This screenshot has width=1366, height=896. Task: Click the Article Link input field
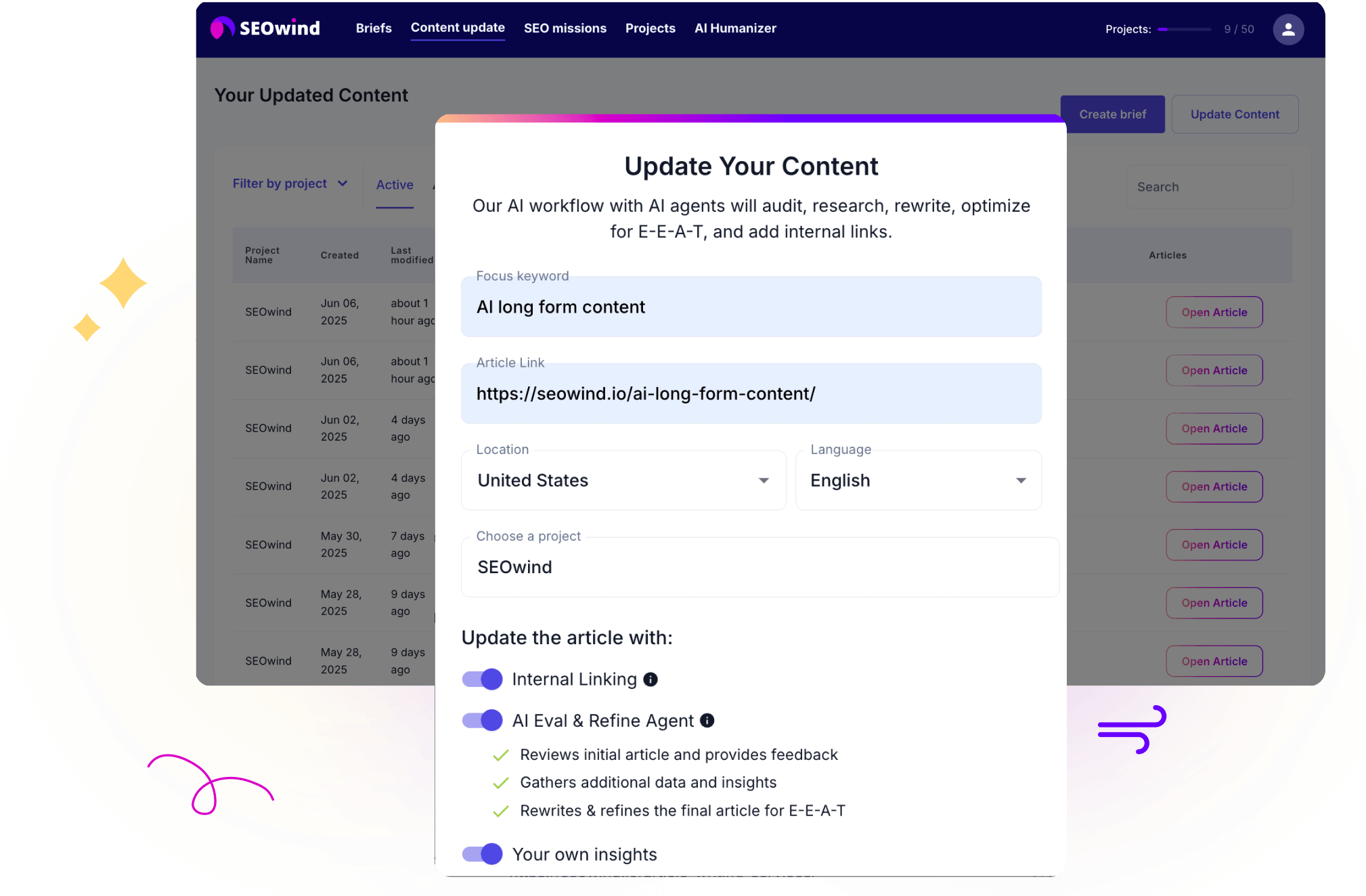[x=751, y=394]
